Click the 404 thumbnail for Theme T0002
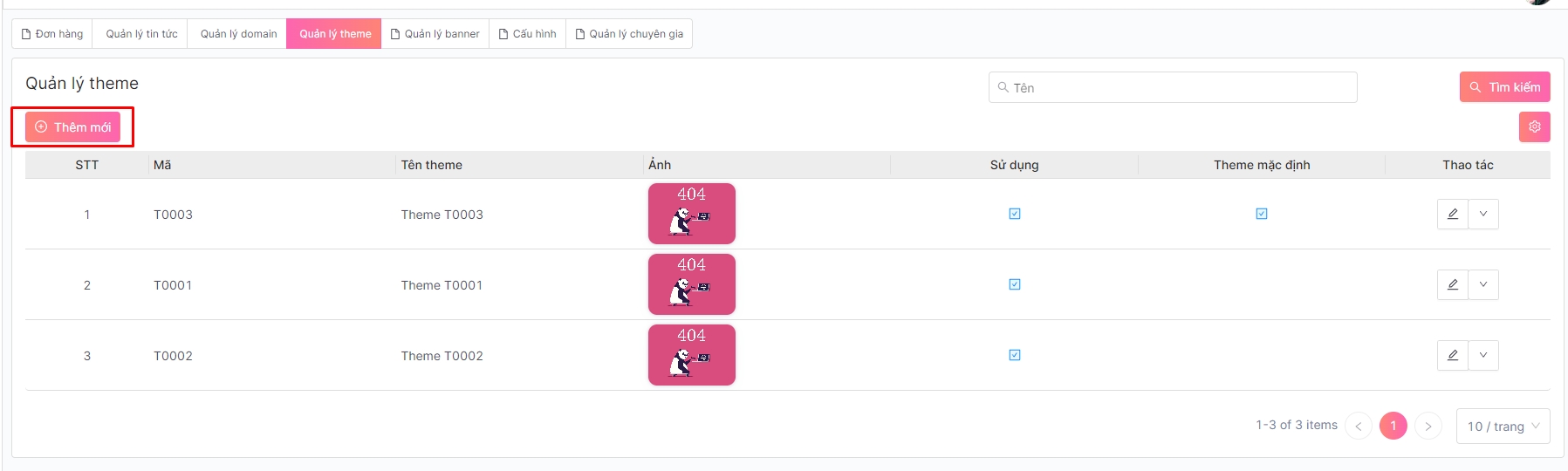This screenshot has width=1568, height=471. [691, 355]
